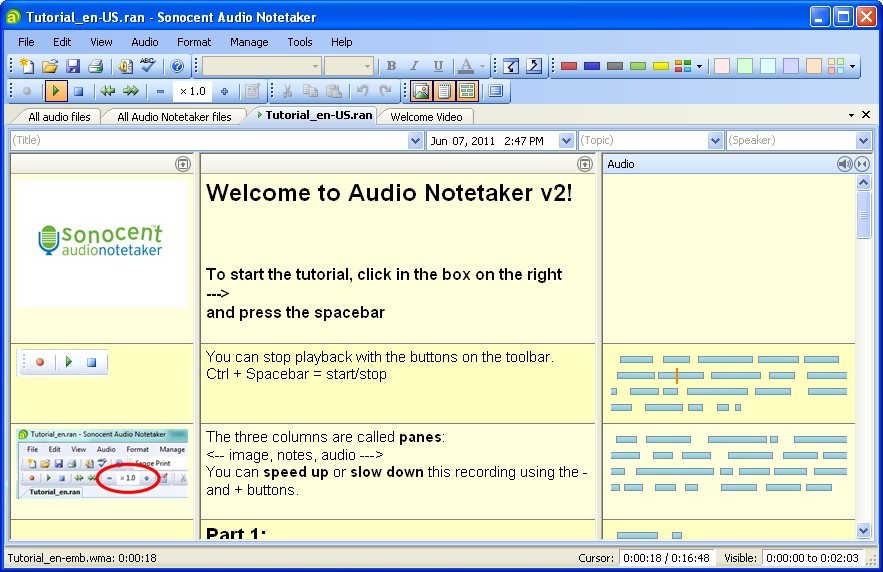Viewport: 883px width, 572px height.
Task: Toggle the audio pane view button
Action: (x=467, y=91)
